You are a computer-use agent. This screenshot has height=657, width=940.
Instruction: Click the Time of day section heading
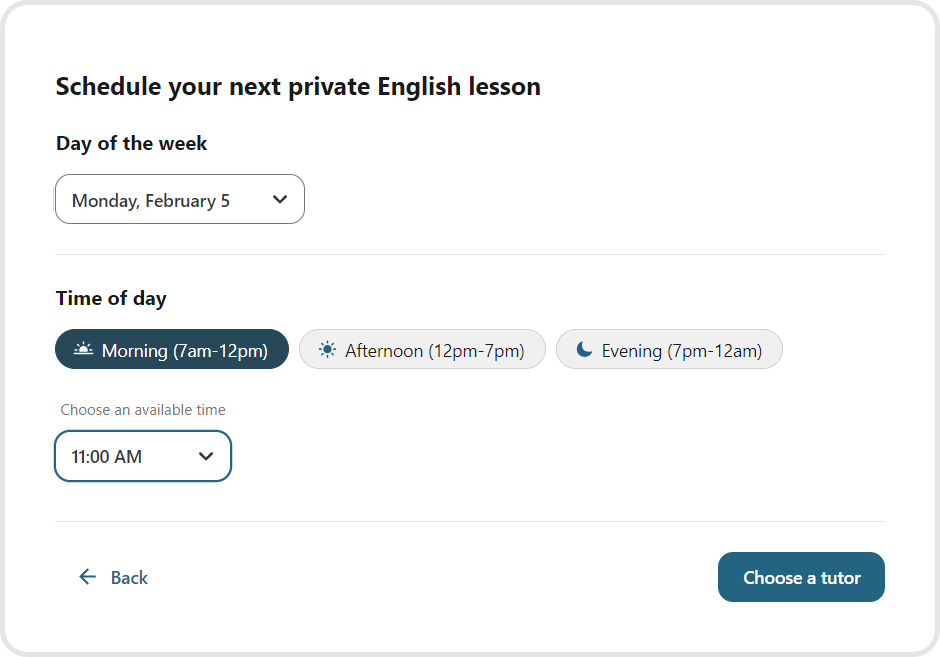pos(111,298)
